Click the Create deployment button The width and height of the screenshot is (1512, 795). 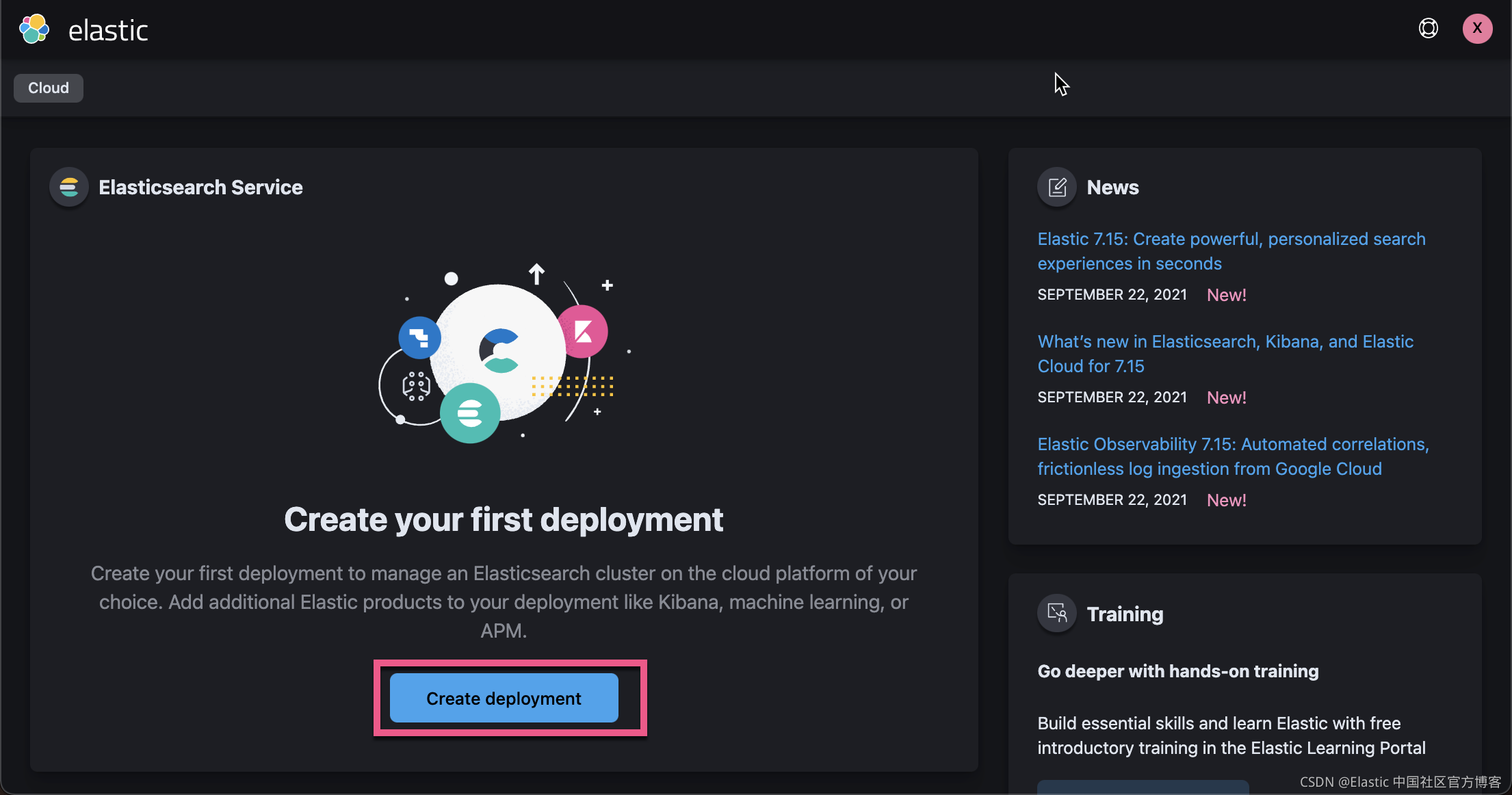coord(504,699)
